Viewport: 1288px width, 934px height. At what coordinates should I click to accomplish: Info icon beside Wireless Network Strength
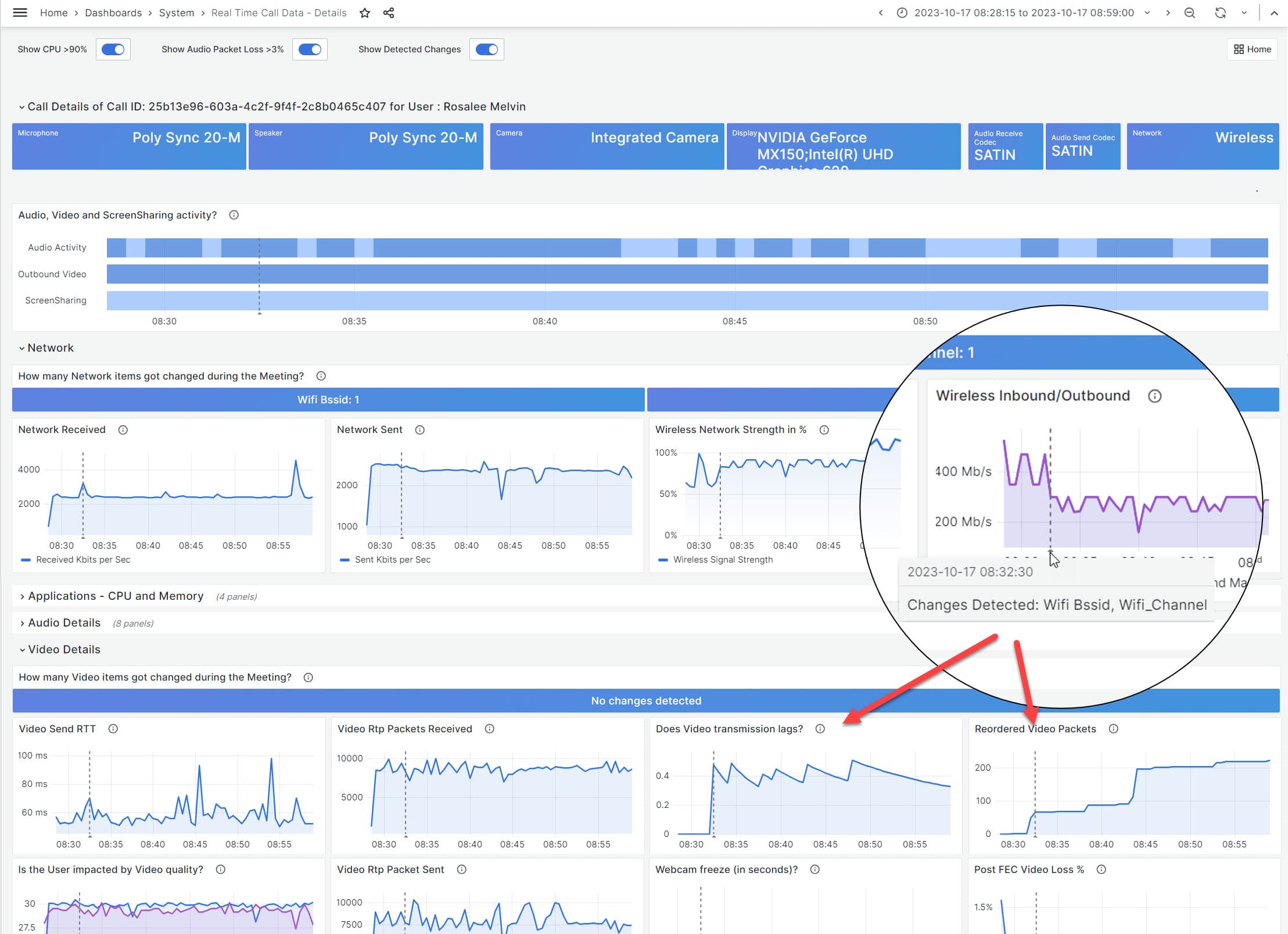click(x=824, y=430)
